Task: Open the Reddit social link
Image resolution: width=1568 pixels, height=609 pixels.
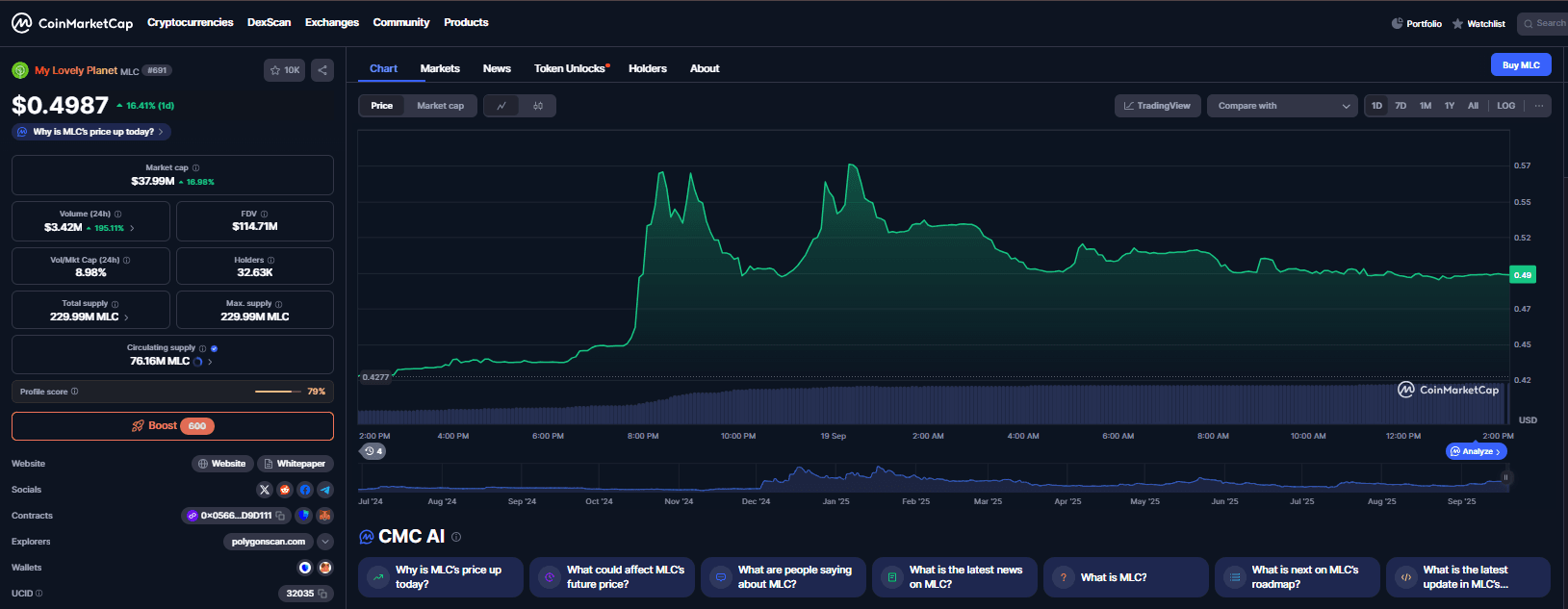Action: (x=285, y=490)
